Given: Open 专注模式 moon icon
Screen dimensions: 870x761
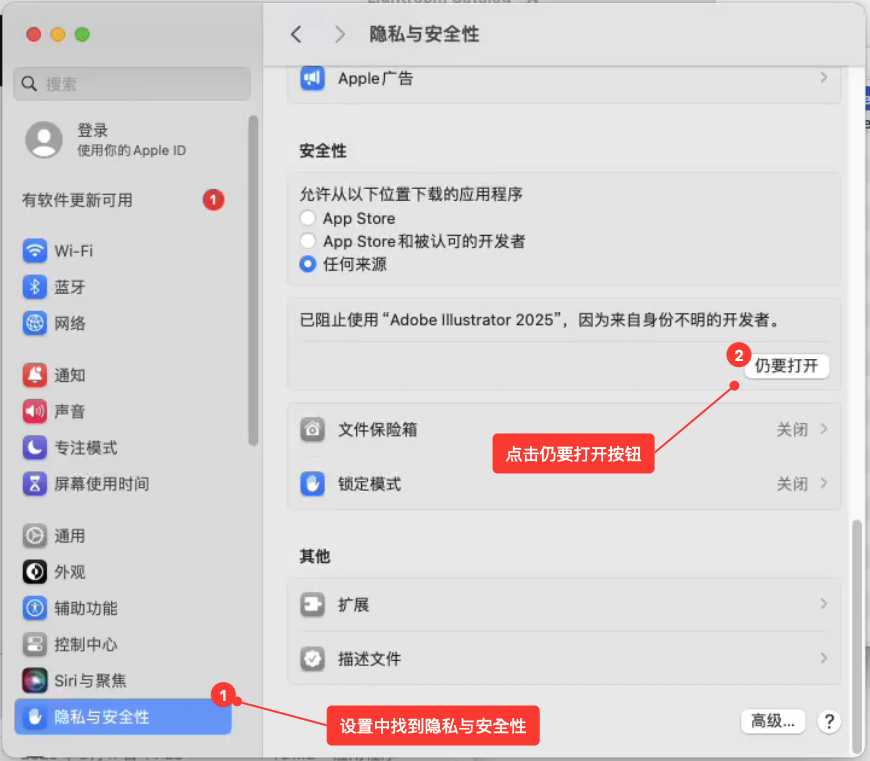Looking at the screenshot, I should point(35,448).
